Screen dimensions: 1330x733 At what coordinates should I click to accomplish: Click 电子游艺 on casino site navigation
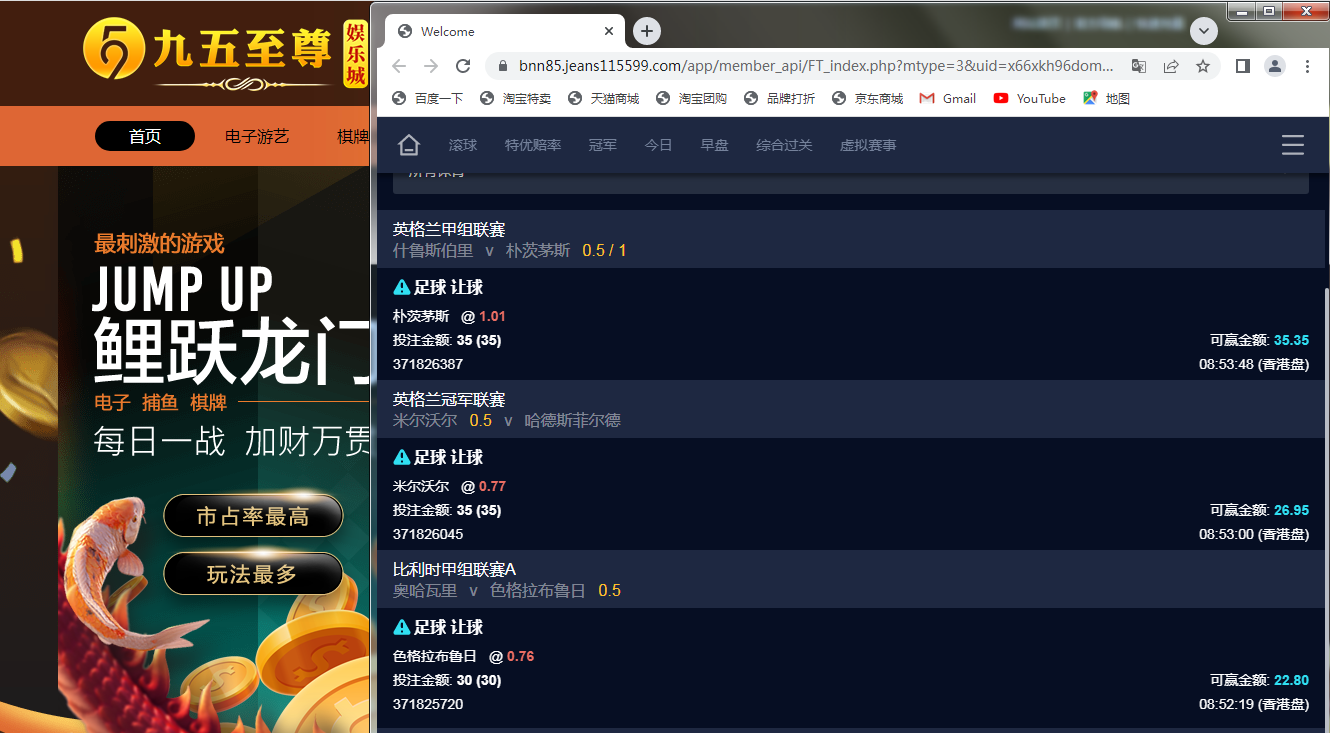point(257,136)
